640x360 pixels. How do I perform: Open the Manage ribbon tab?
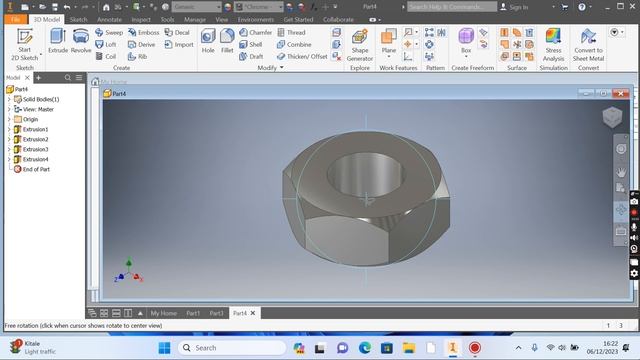pyautogui.click(x=195, y=19)
